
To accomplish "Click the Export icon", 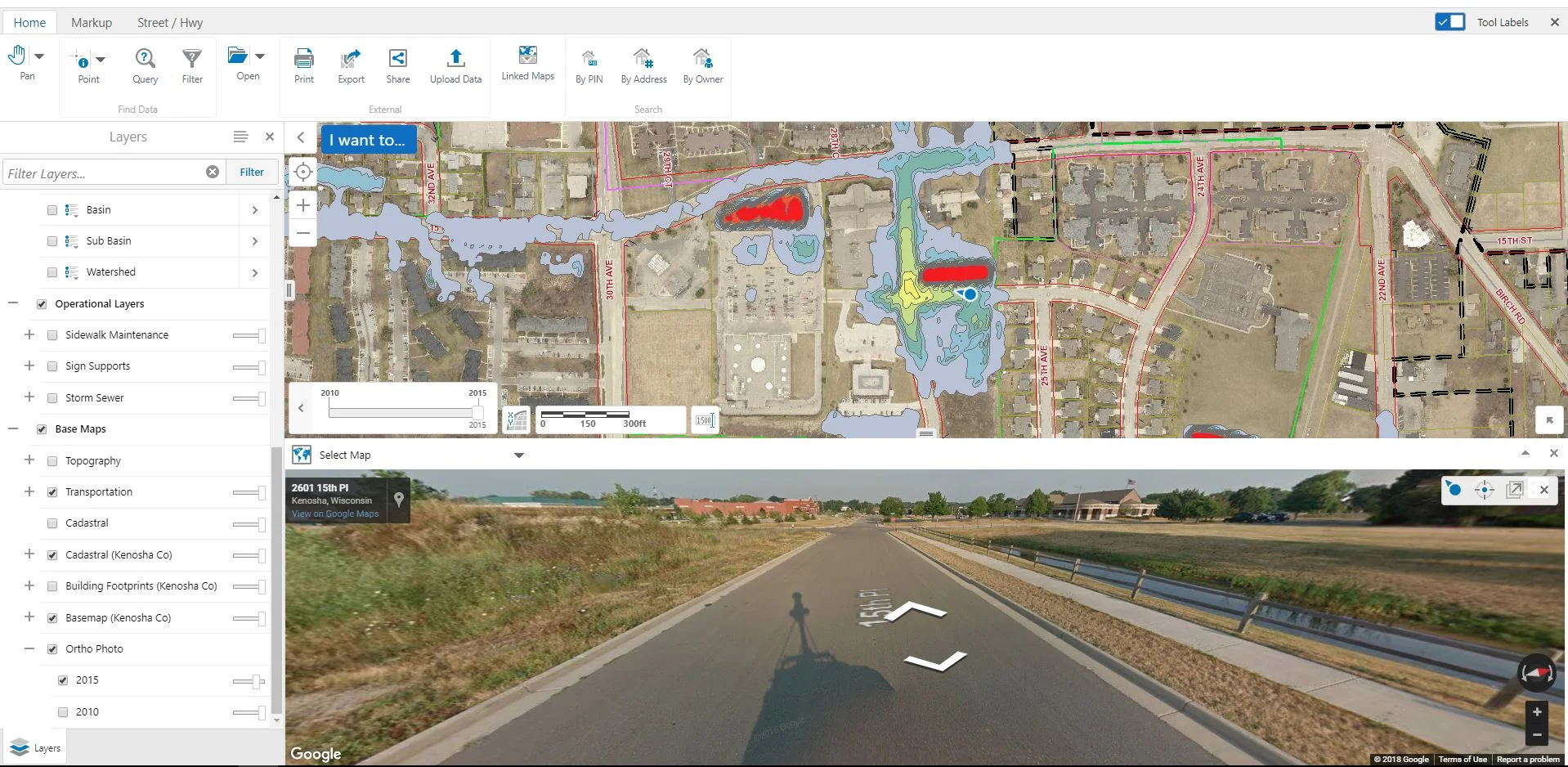I will click(x=351, y=59).
